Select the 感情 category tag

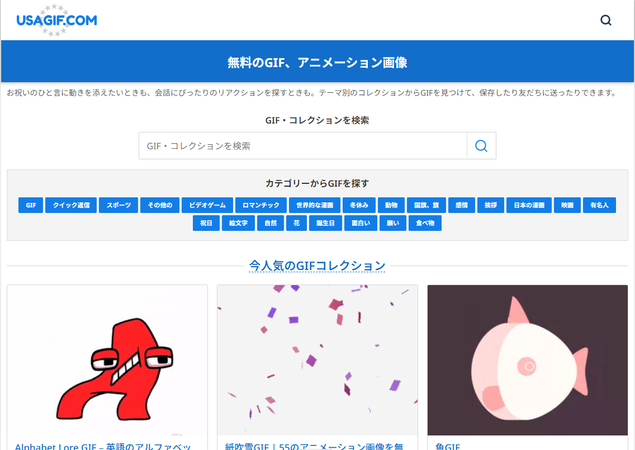point(462,205)
